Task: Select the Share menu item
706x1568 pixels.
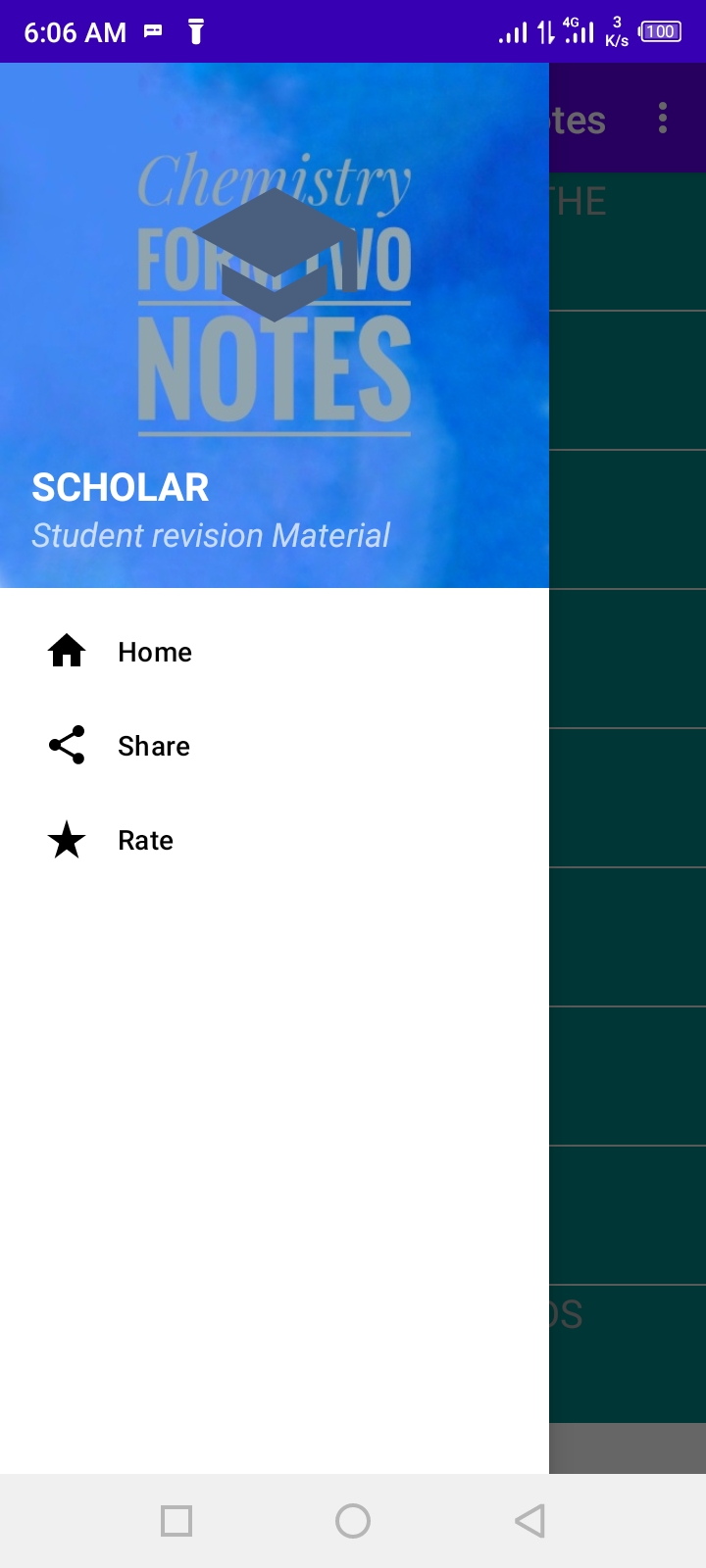Action: pyautogui.click(x=275, y=745)
